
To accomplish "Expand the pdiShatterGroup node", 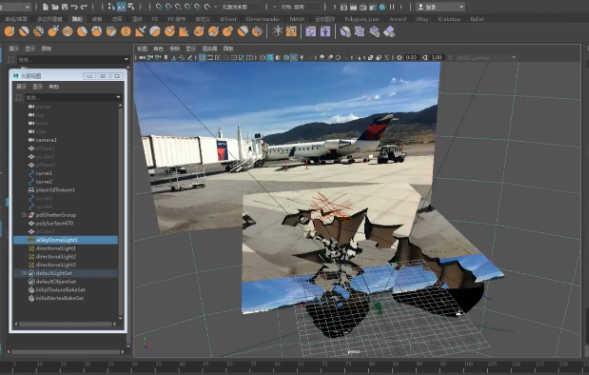I will pyautogui.click(x=24, y=215).
